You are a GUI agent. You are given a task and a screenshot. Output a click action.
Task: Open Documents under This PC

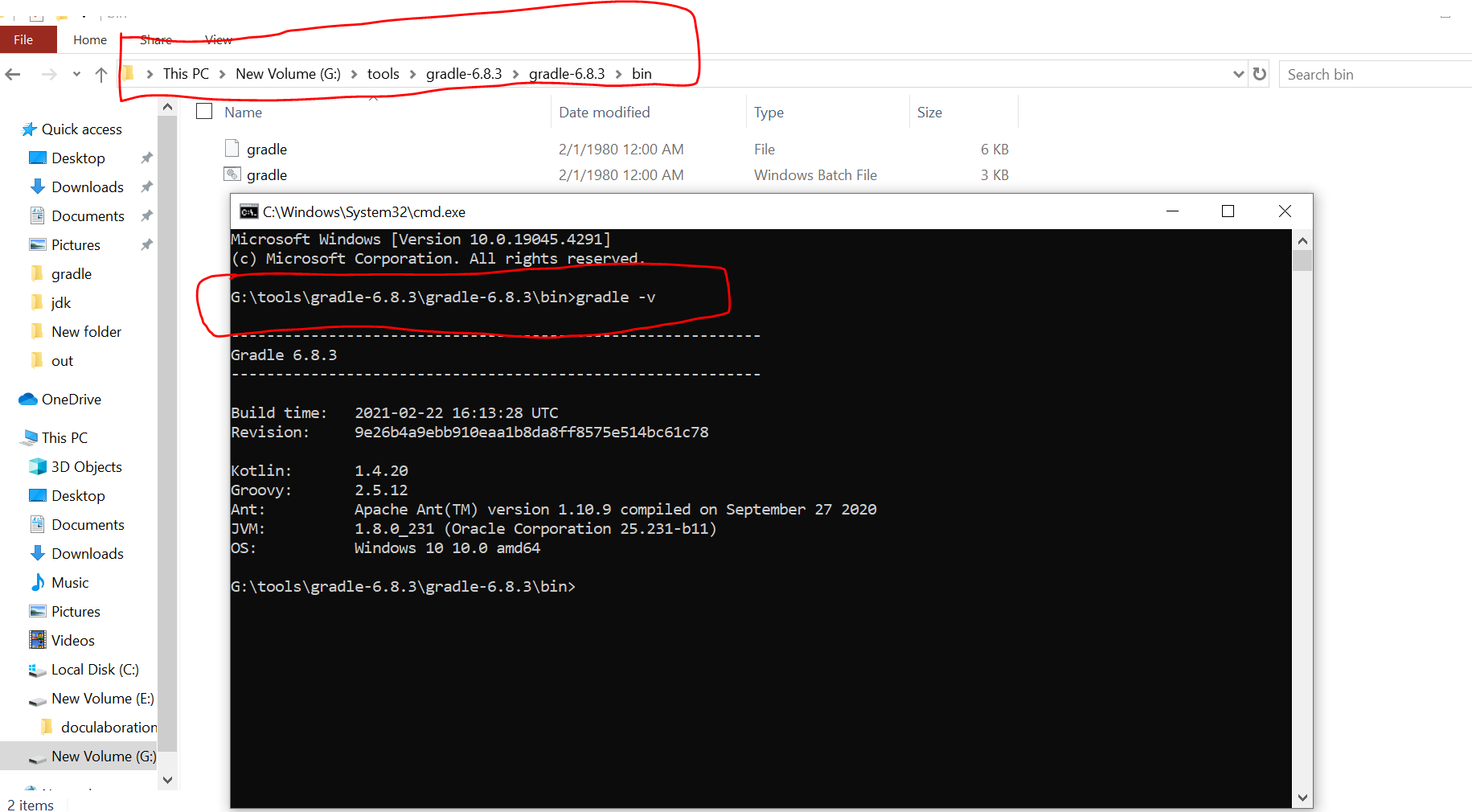click(88, 525)
